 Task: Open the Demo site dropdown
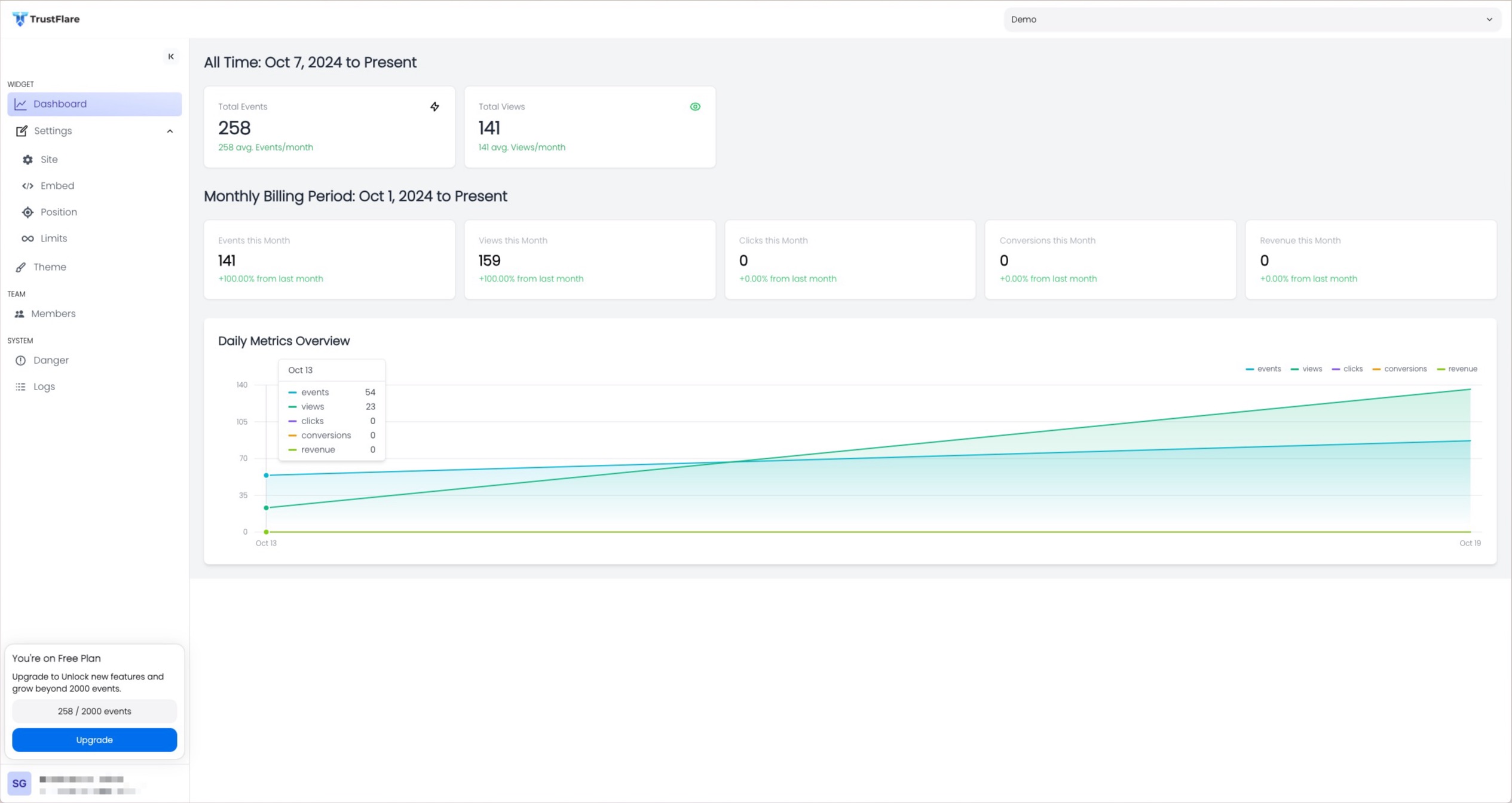click(x=1251, y=19)
